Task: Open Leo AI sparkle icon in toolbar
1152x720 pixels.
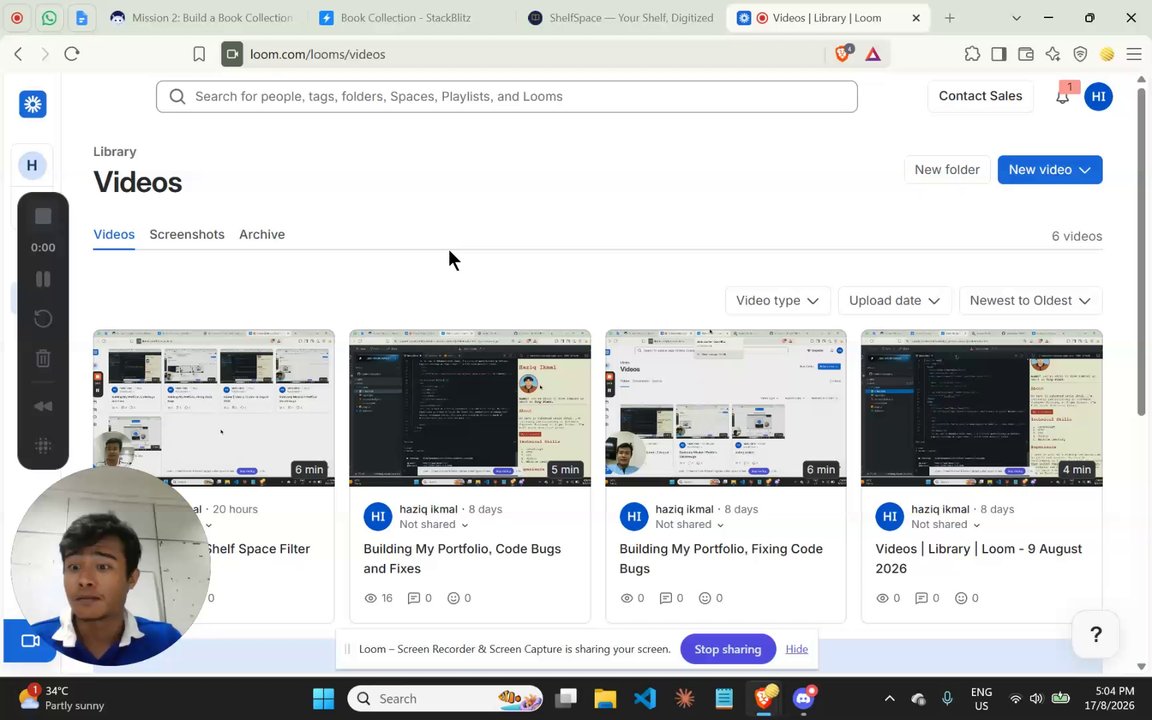Action: click(1053, 54)
